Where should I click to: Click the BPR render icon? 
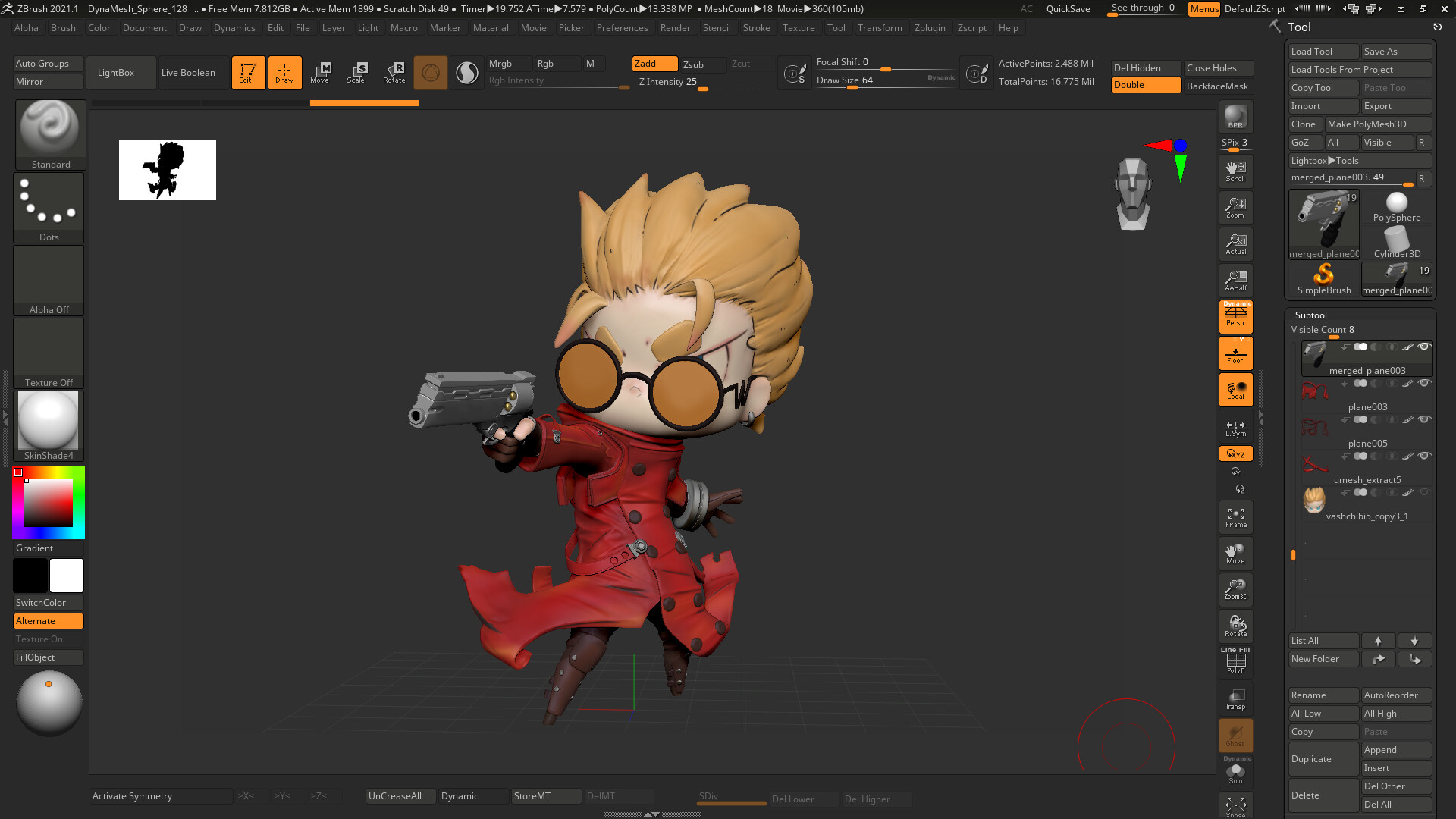tap(1235, 118)
